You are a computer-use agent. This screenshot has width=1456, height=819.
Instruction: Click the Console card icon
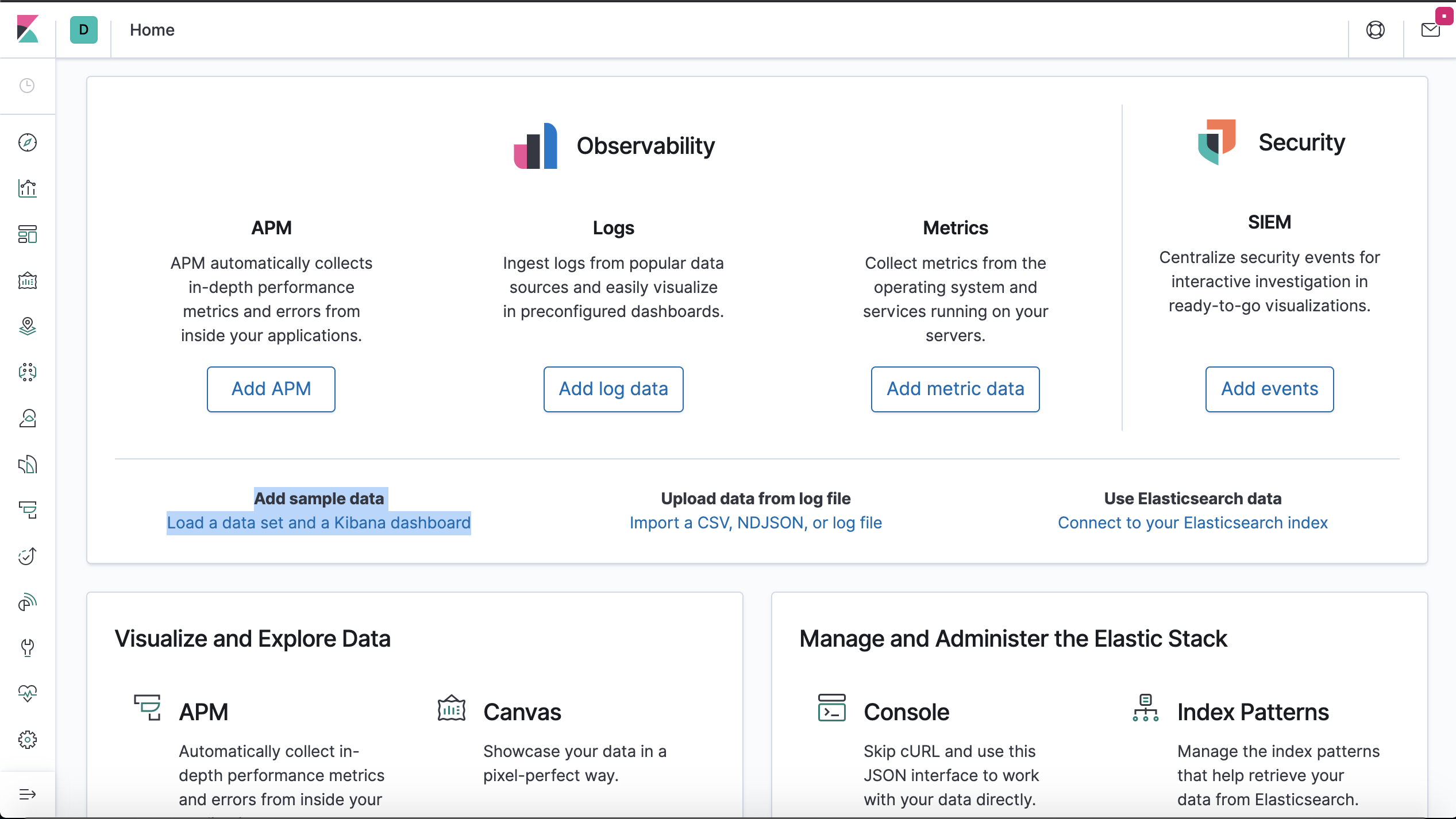[832, 708]
